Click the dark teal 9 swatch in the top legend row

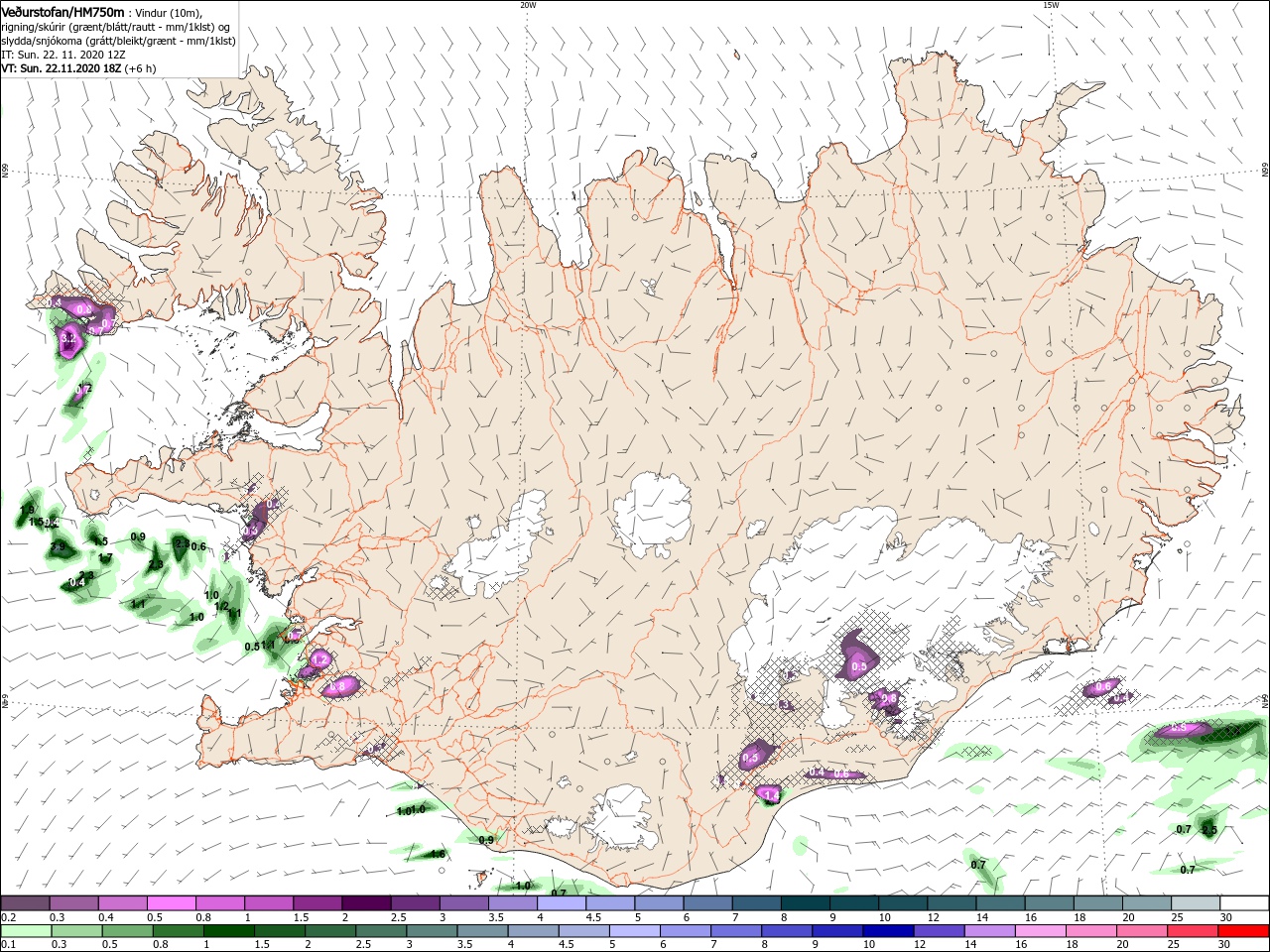pyautogui.click(x=852, y=903)
